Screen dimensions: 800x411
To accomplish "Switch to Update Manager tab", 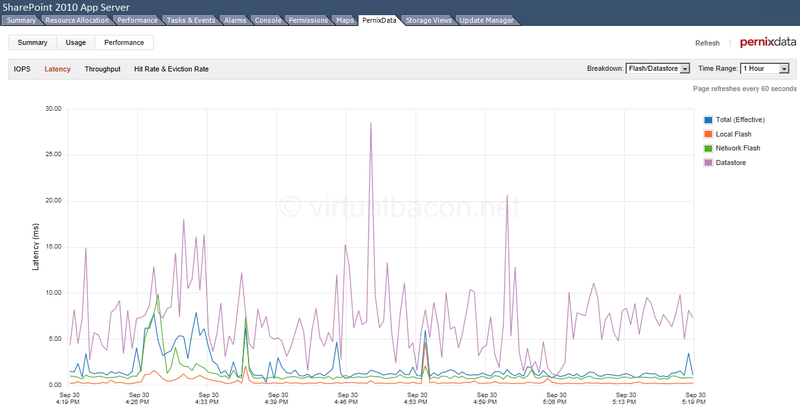I will tap(486, 20).
